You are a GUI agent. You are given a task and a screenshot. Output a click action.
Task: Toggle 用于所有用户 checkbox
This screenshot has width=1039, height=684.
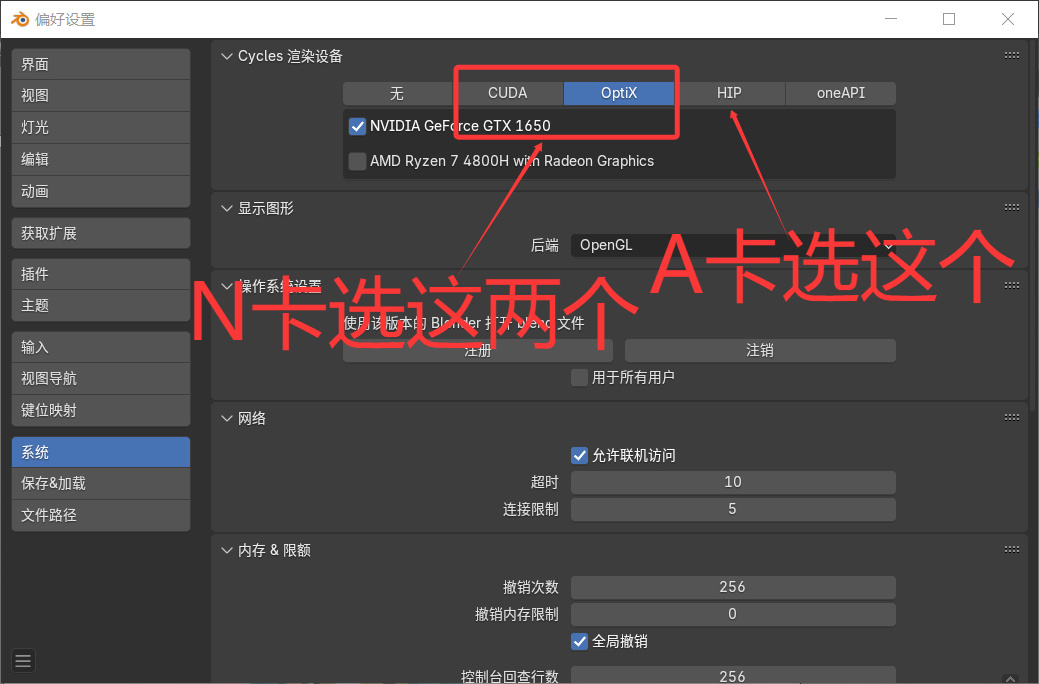click(x=579, y=378)
